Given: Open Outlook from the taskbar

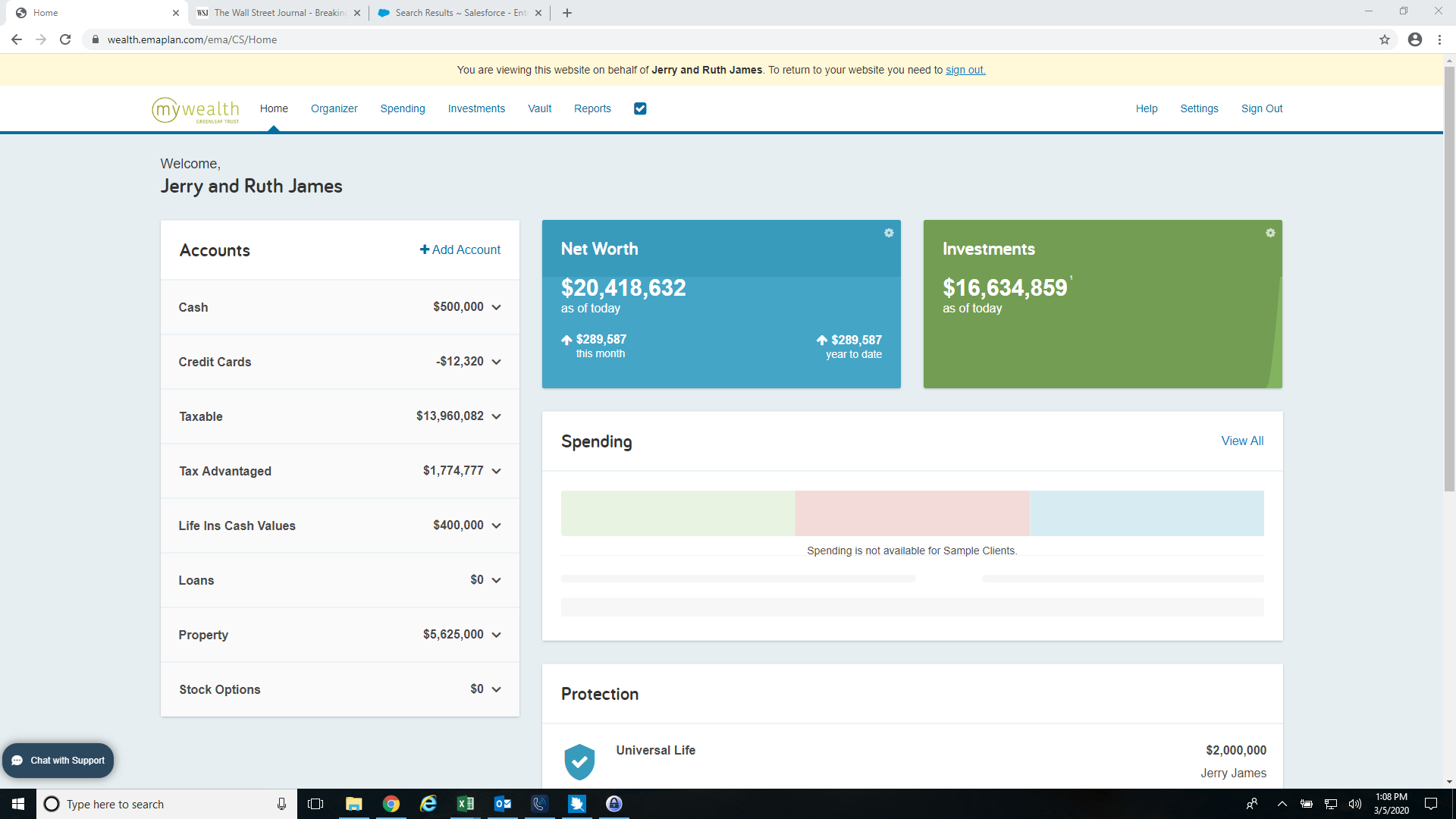Looking at the screenshot, I should [x=502, y=804].
